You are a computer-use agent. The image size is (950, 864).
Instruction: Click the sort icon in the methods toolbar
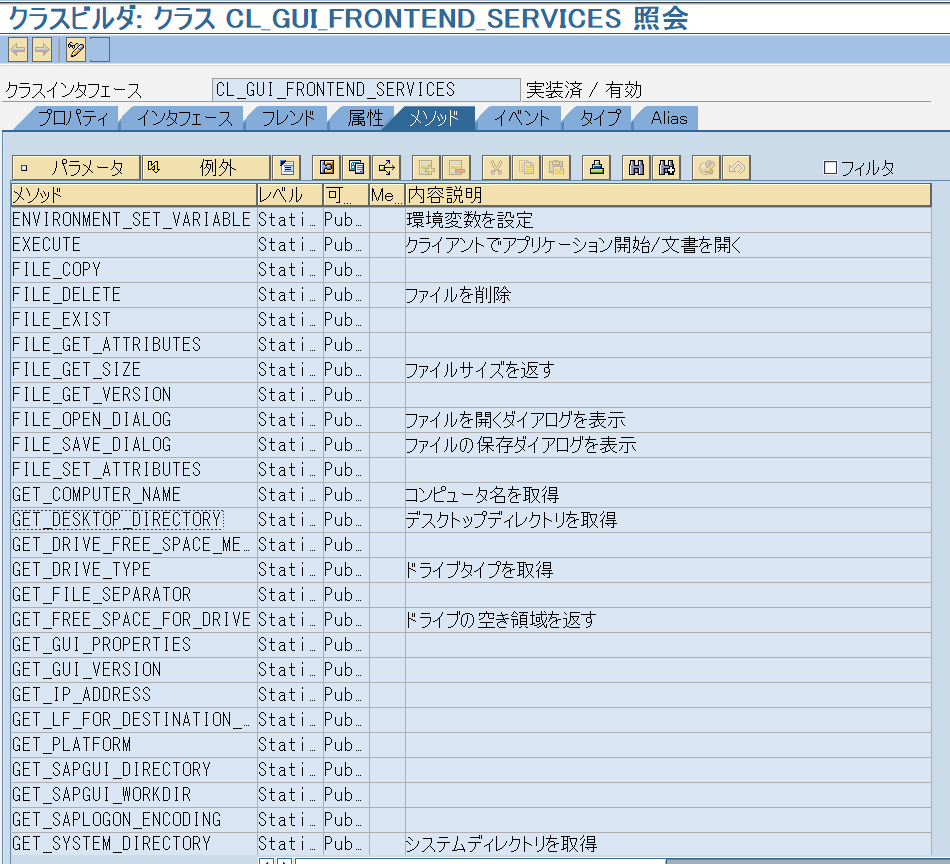(325, 167)
